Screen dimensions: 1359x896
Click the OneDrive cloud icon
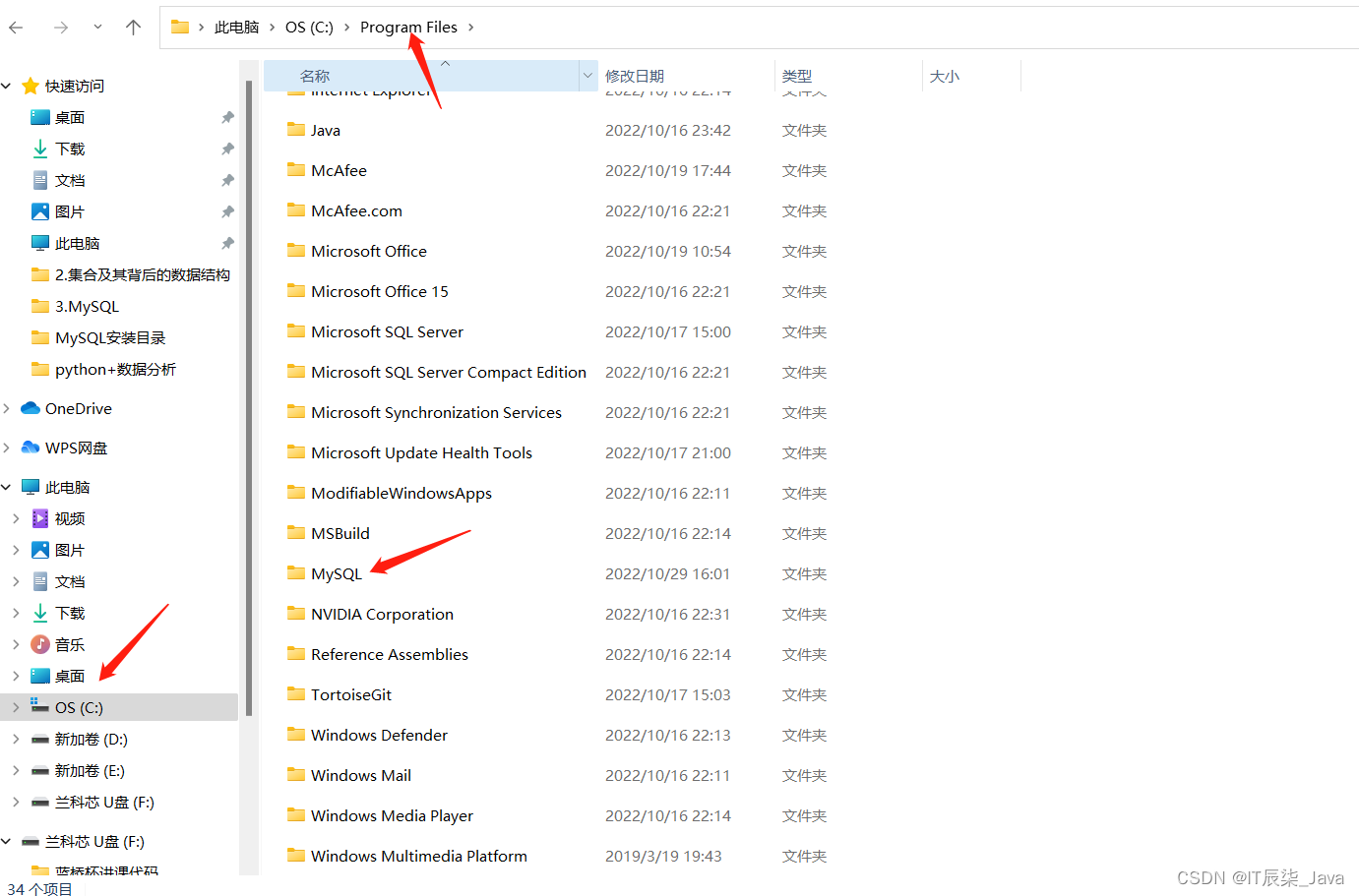click(x=31, y=408)
